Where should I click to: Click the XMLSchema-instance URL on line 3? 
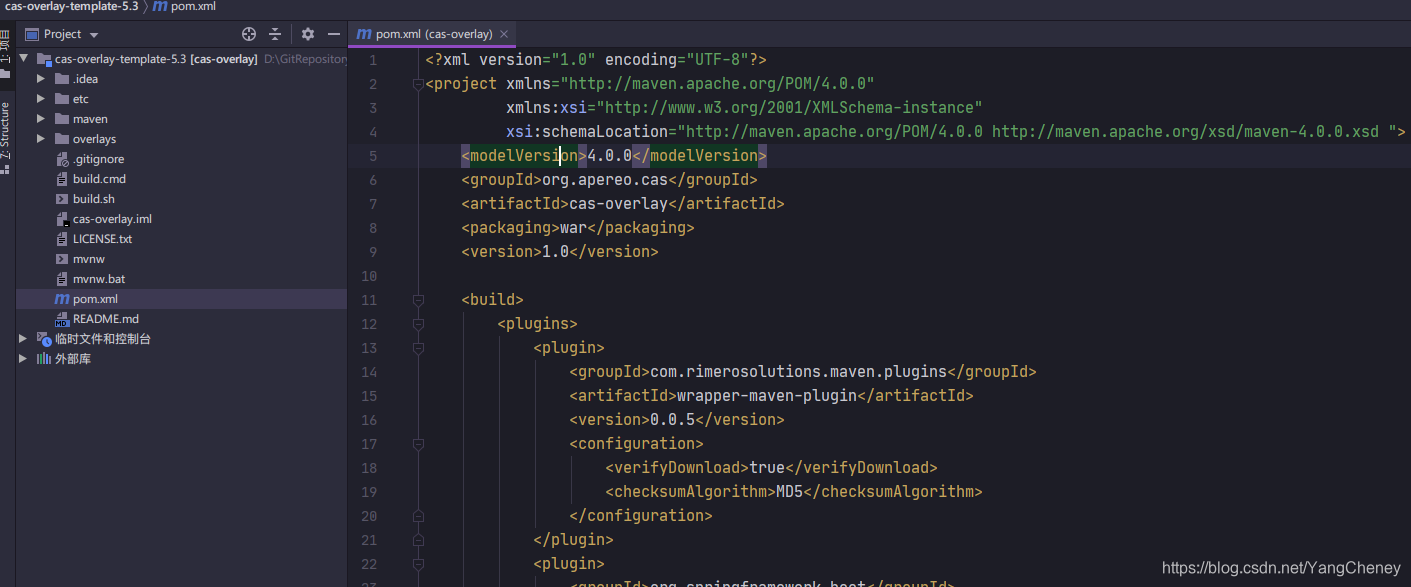[x=789, y=108]
